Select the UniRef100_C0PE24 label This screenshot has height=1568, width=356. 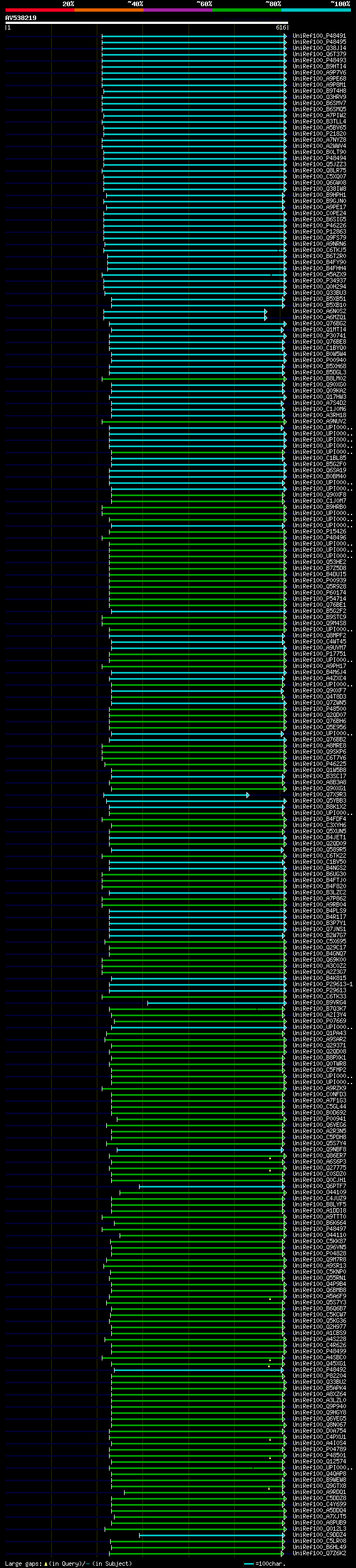point(319,214)
